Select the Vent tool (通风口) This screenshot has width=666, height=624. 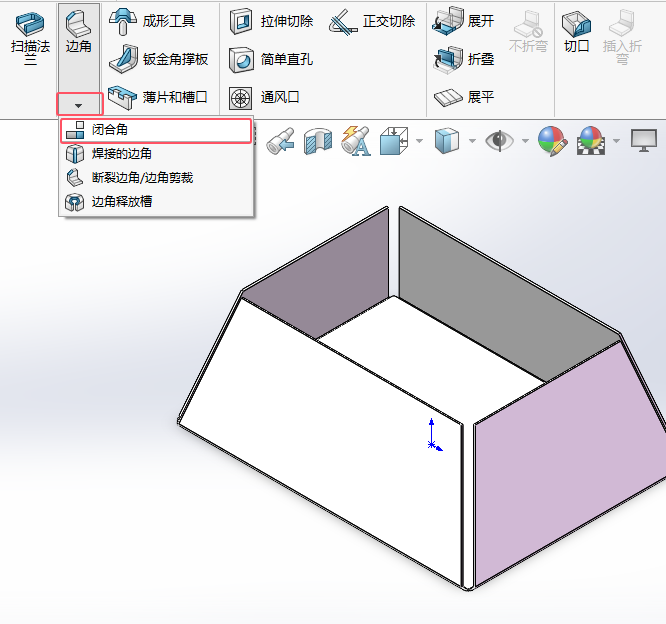tap(264, 98)
